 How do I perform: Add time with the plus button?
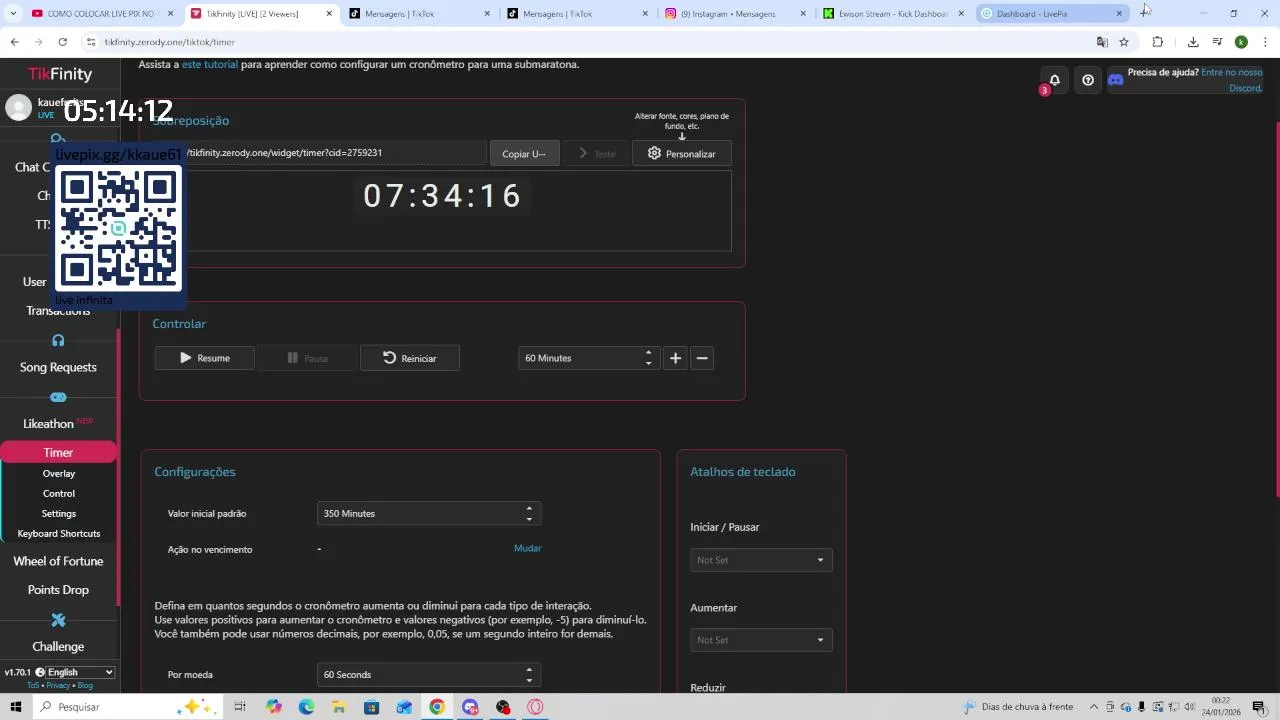click(676, 358)
